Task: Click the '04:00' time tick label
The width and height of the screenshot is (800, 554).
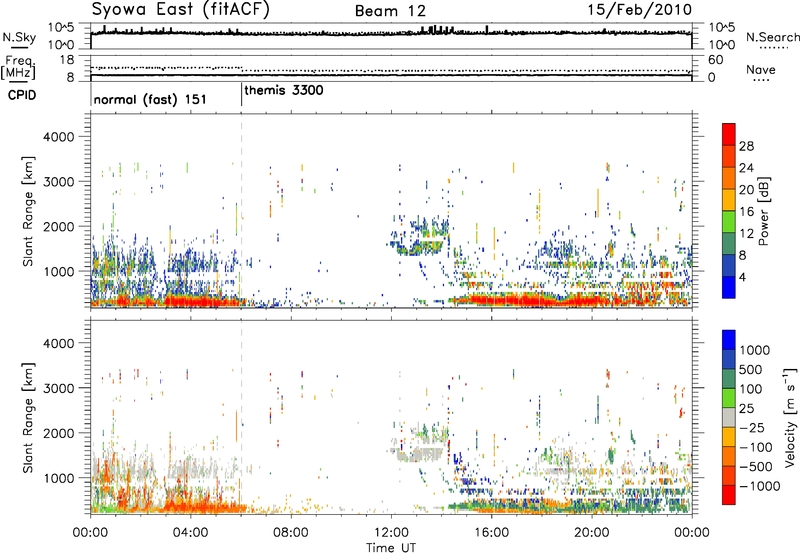Action: pos(190,533)
